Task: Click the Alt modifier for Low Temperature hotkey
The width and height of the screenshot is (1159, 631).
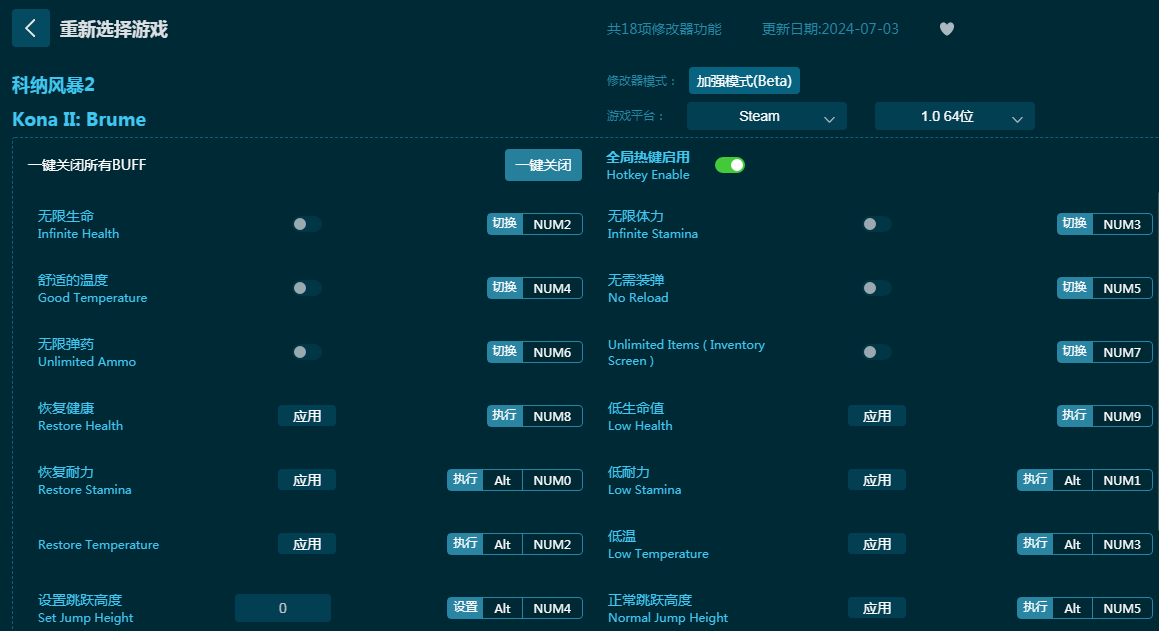Action: (1073, 544)
